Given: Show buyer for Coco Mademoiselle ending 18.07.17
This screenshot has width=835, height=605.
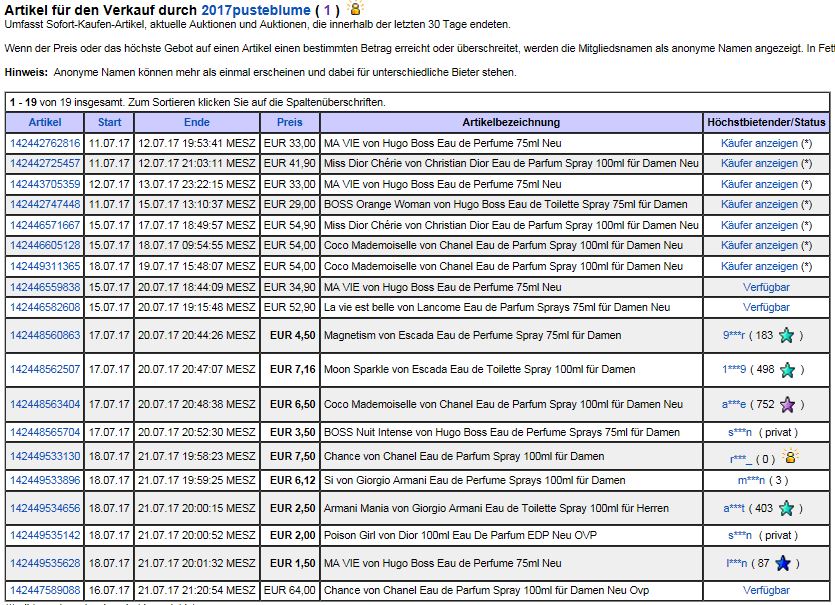Looking at the screenshot, I should tap(759, 246).
